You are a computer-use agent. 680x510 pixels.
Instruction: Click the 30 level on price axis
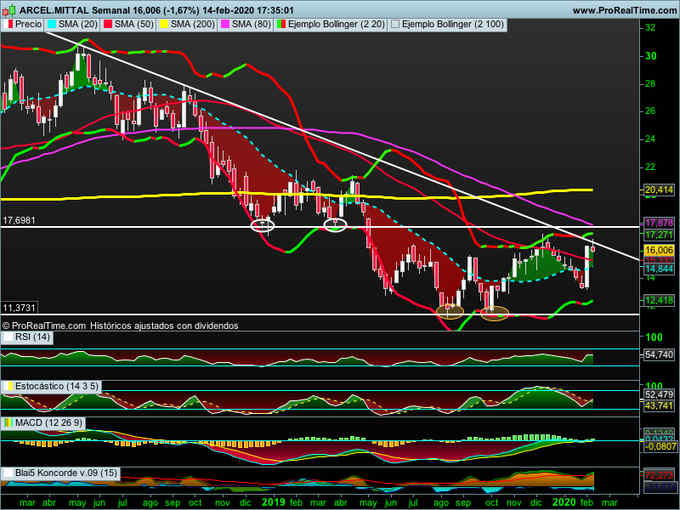point(651,56)
